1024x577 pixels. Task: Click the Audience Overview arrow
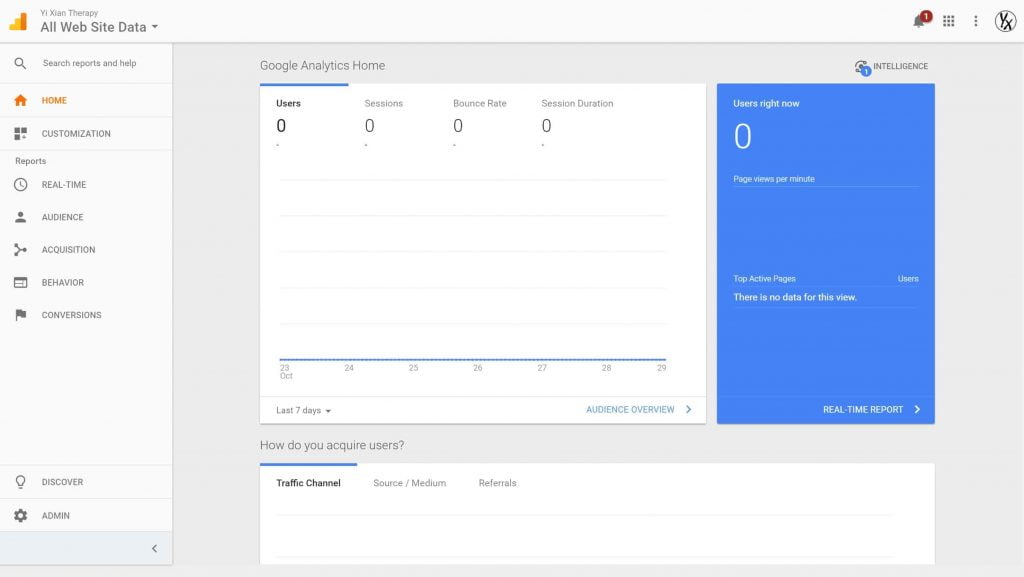pyautogui.click(x=688, y=410)
